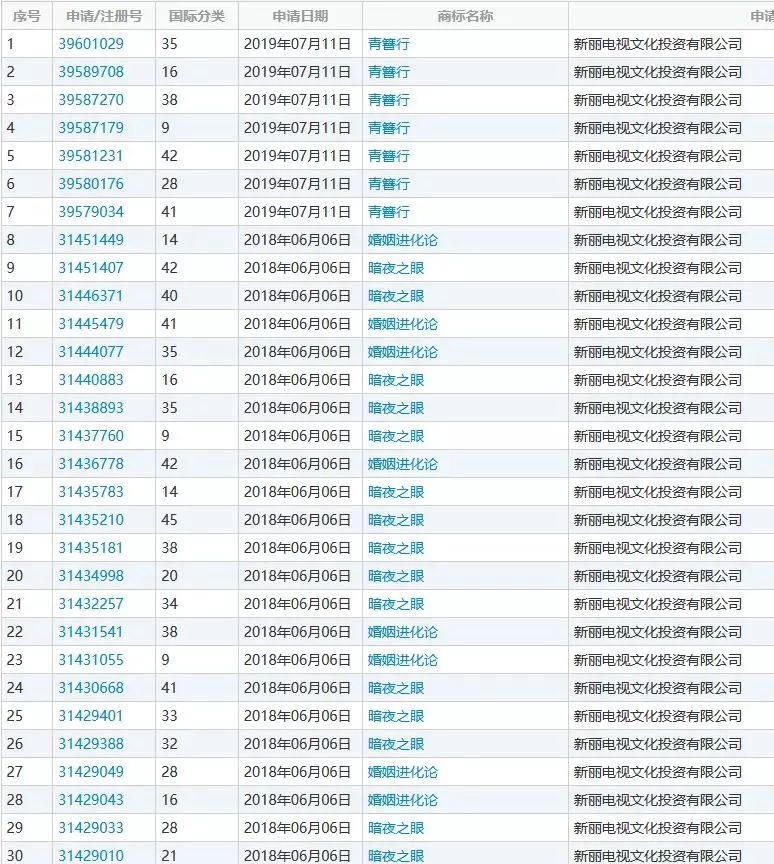Open application number 31429401

click(91, 716)
